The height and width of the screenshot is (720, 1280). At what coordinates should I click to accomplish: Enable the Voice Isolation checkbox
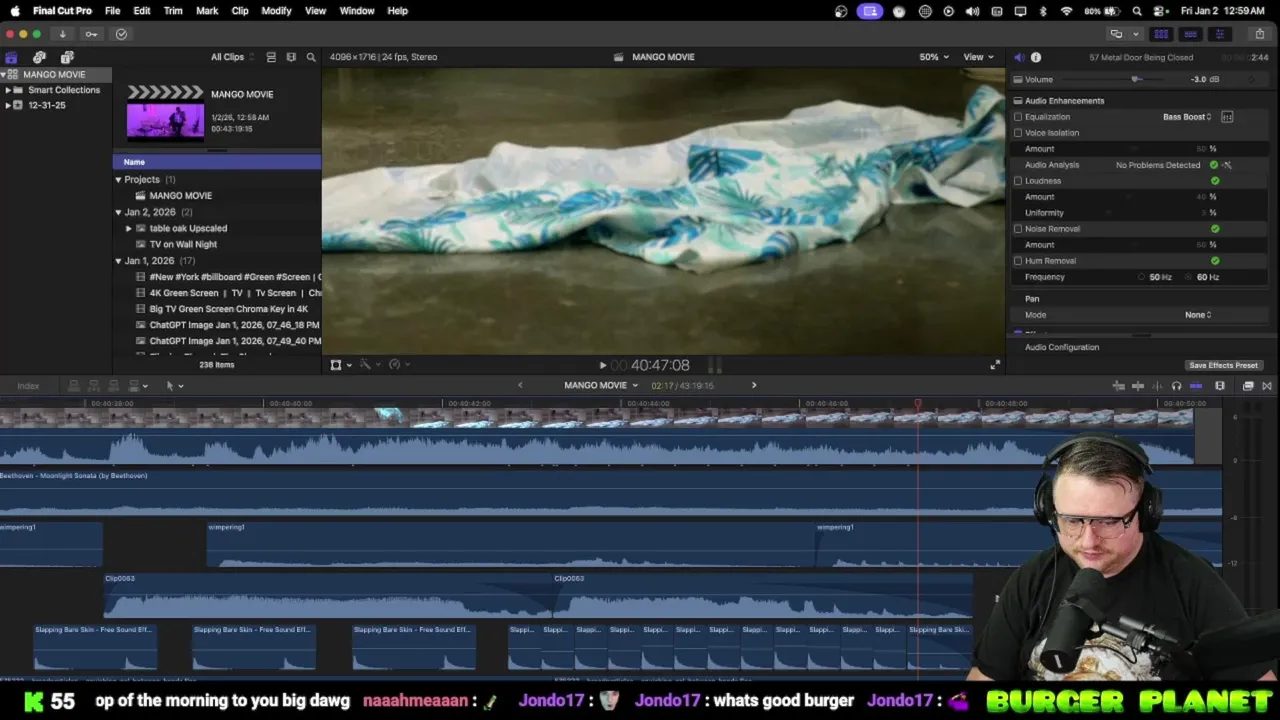[x=1018, y=133]
